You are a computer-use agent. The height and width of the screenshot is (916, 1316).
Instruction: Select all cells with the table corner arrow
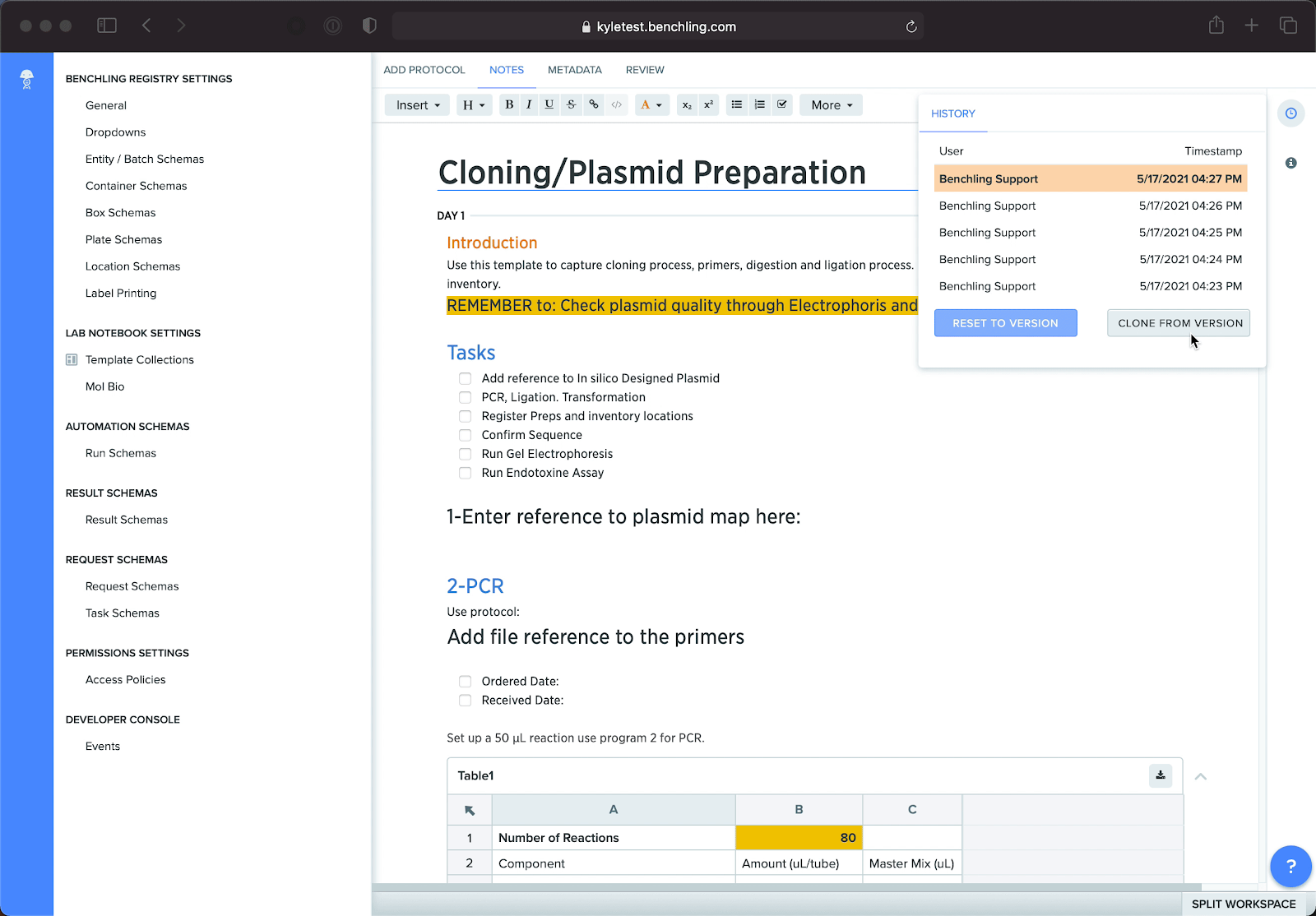[470, 810]
